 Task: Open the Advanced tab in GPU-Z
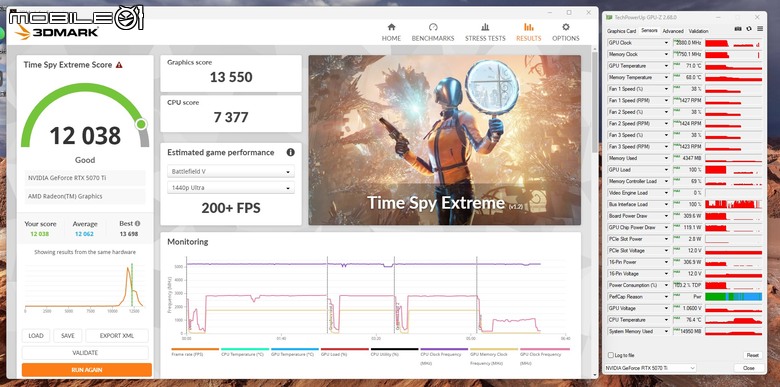point(673,31)
